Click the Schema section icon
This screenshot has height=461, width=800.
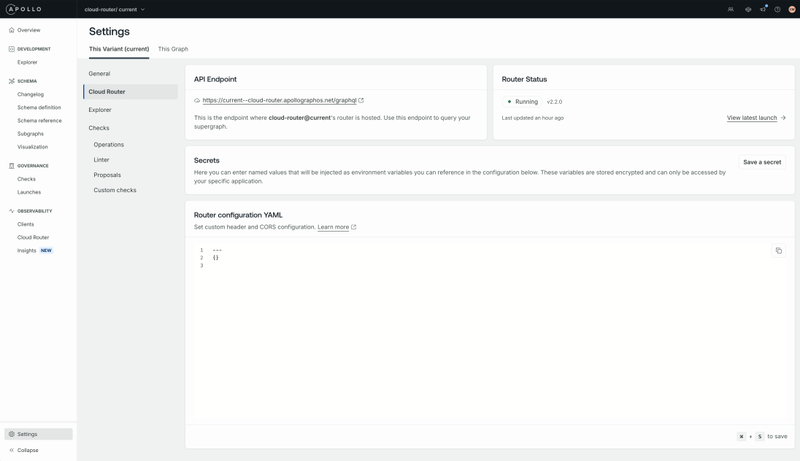pos(11,81)
